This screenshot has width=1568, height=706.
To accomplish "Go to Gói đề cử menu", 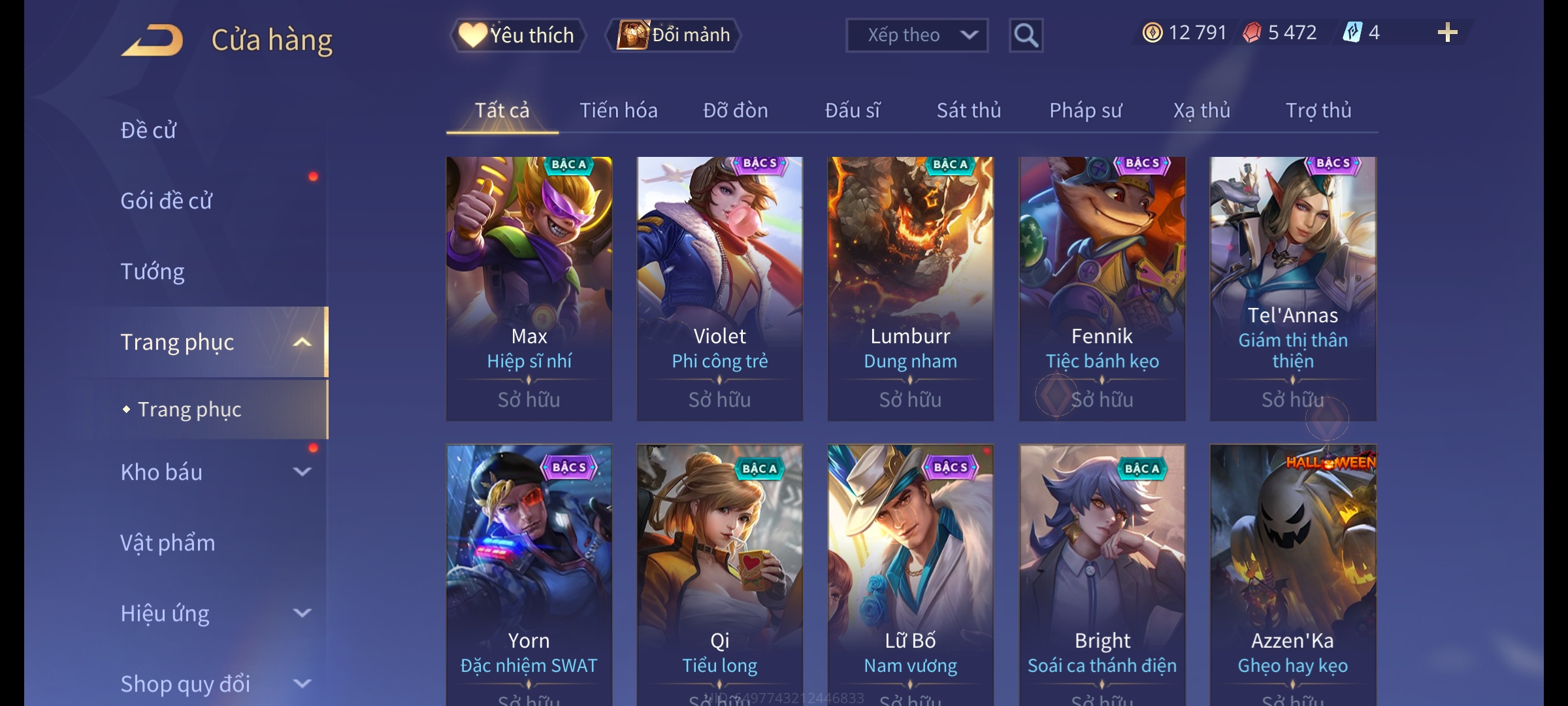I will 167,201.
